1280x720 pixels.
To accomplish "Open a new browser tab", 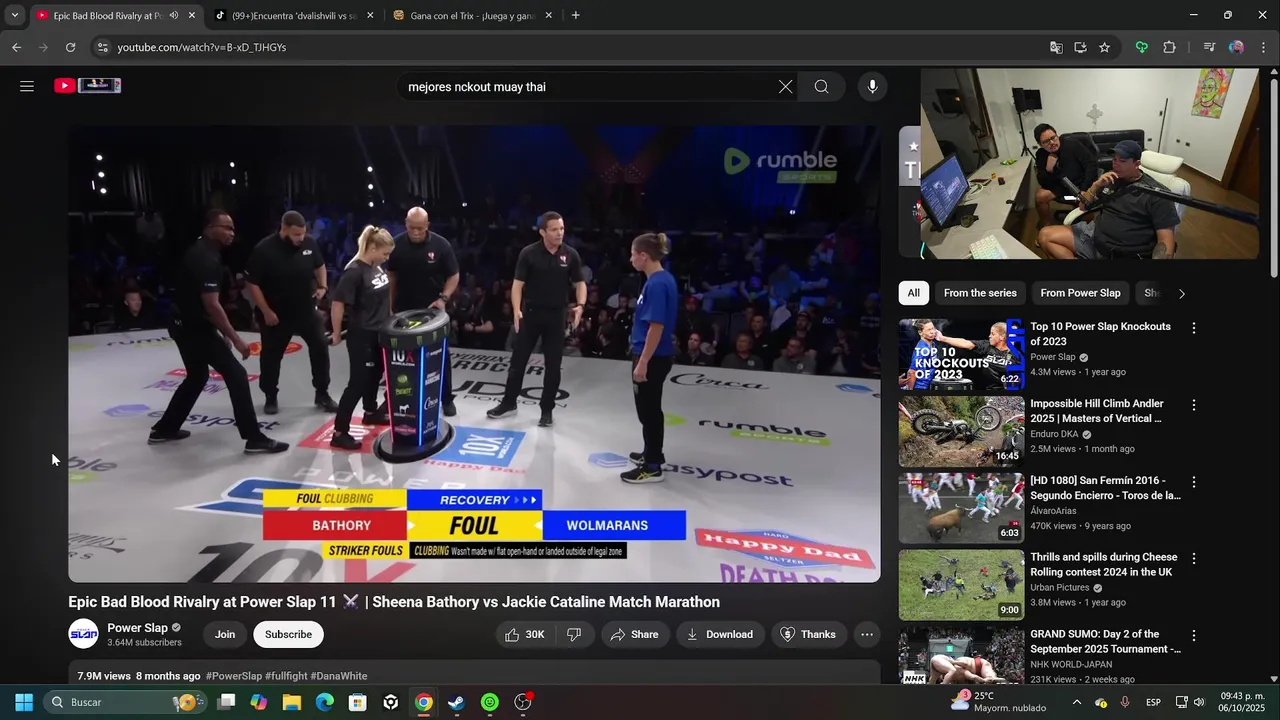I will [575, 16].
